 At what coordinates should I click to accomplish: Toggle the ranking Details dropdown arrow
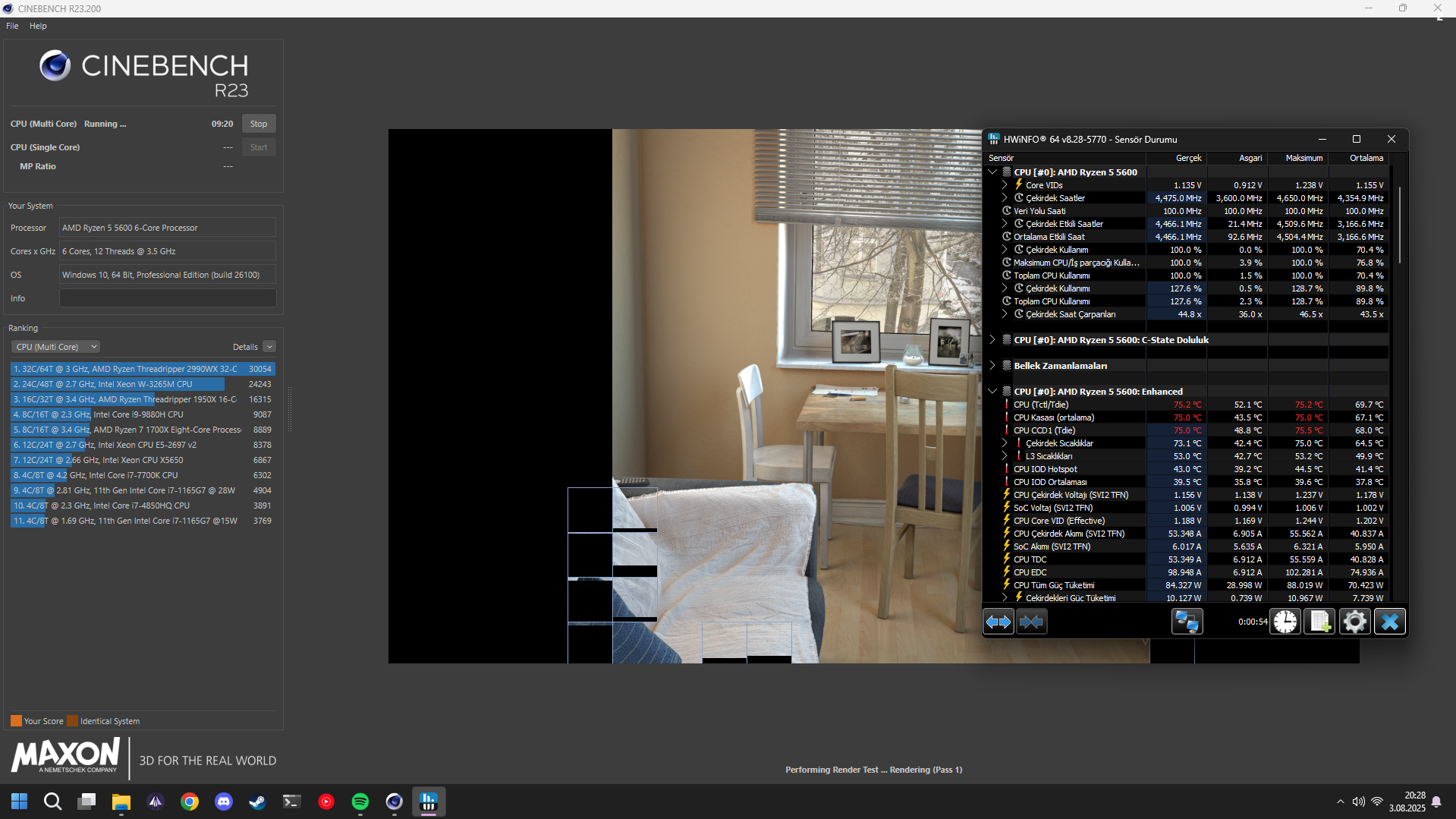[269, 347]
